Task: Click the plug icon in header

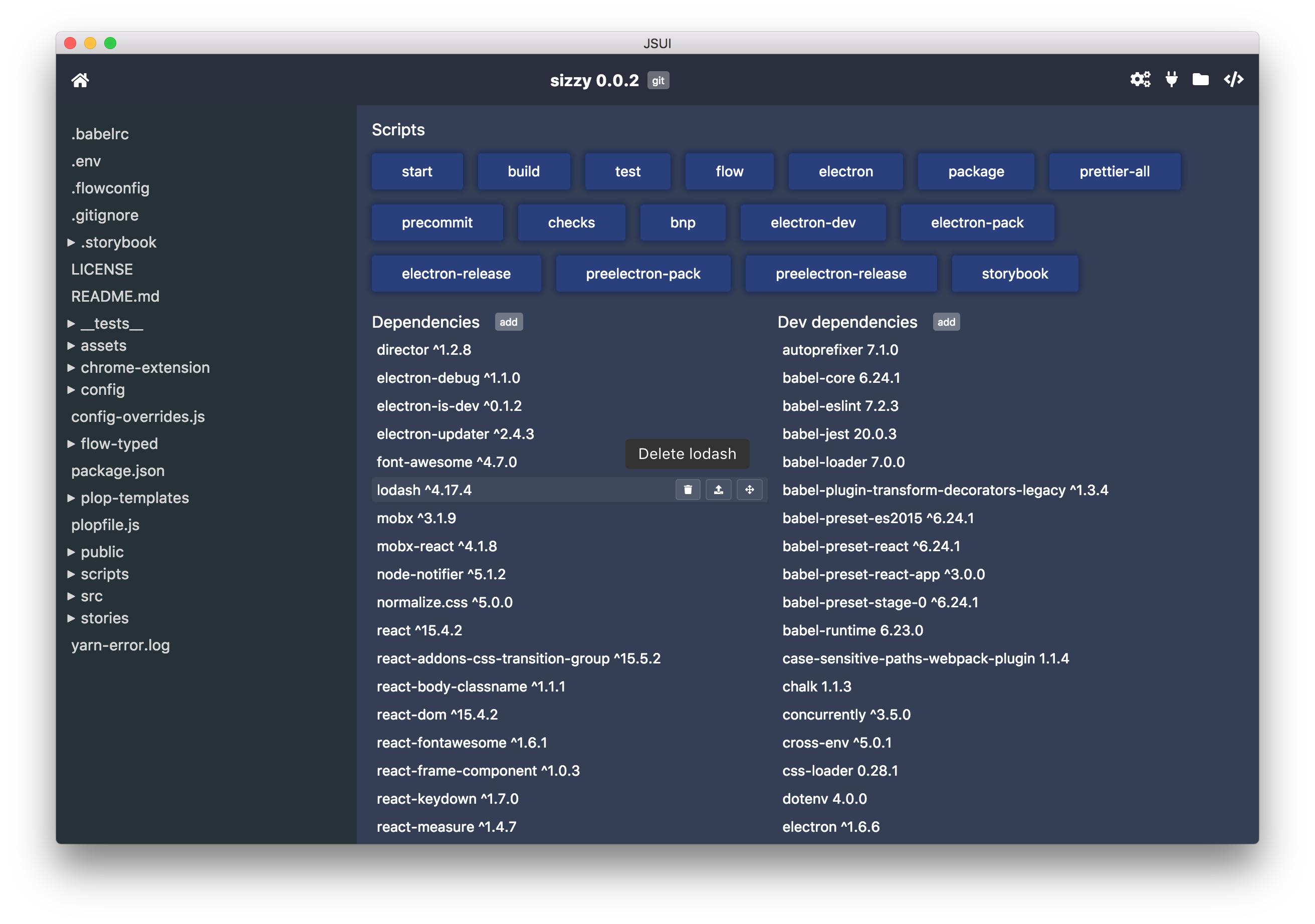Action: point(1171,79)
